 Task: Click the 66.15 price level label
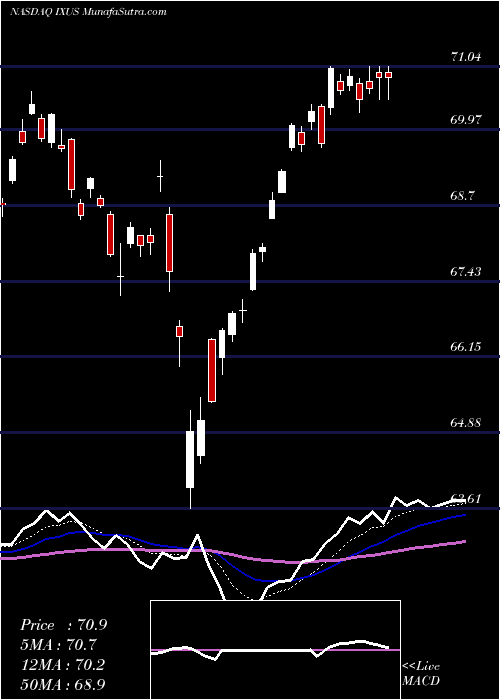click(466, 346)
